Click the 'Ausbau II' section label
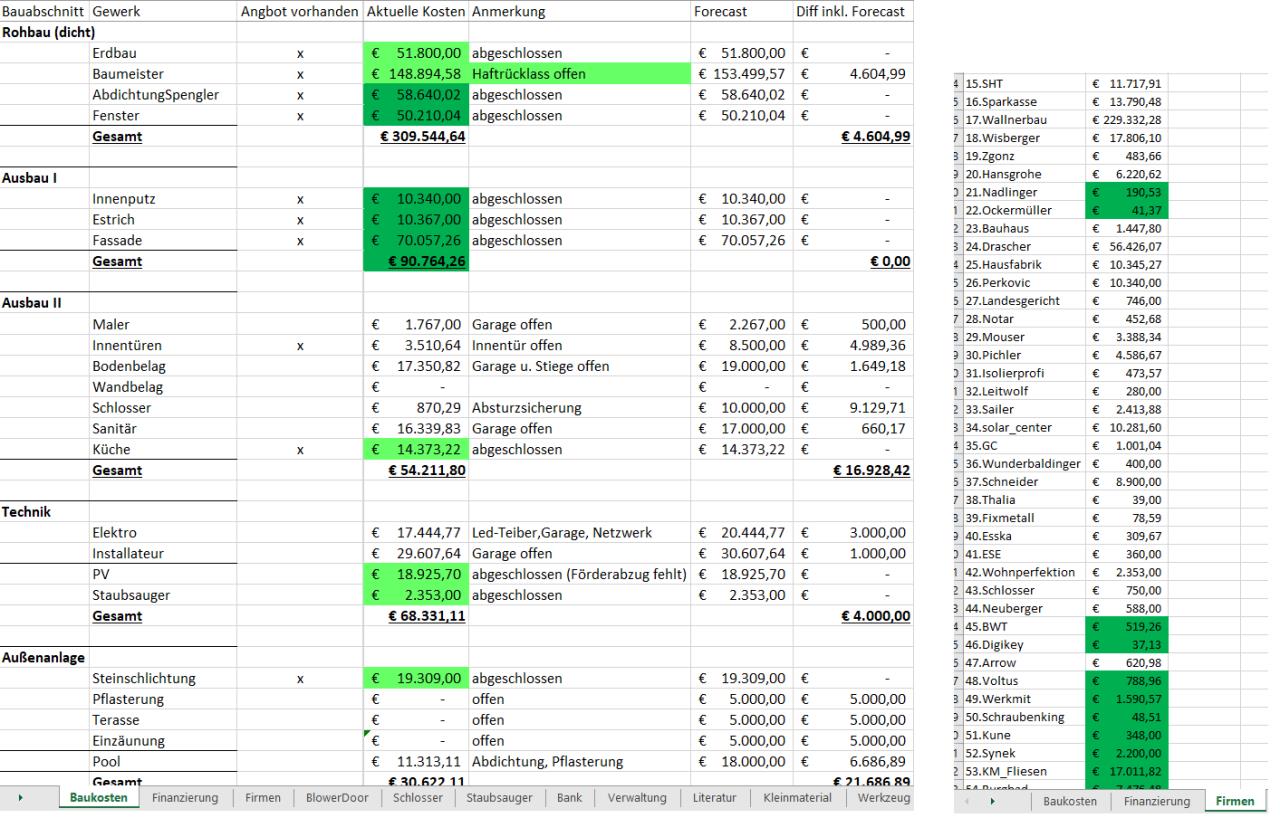Screen dimensions: 1280x818 44,304
